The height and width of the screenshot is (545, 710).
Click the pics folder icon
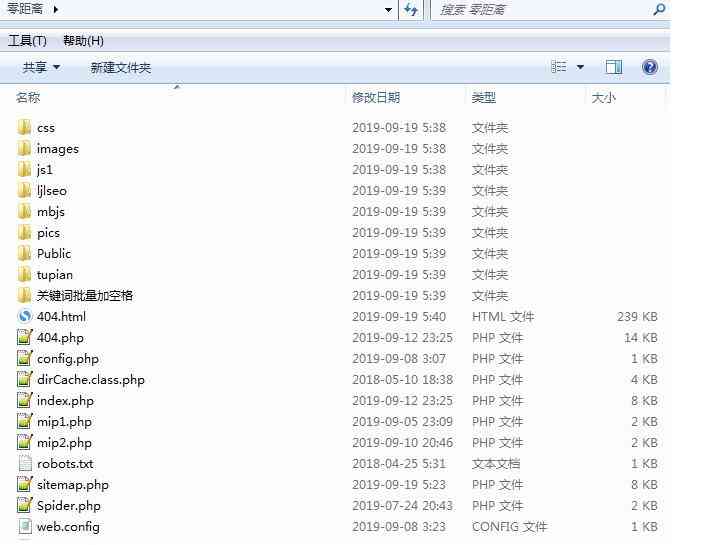click(24, 232)
